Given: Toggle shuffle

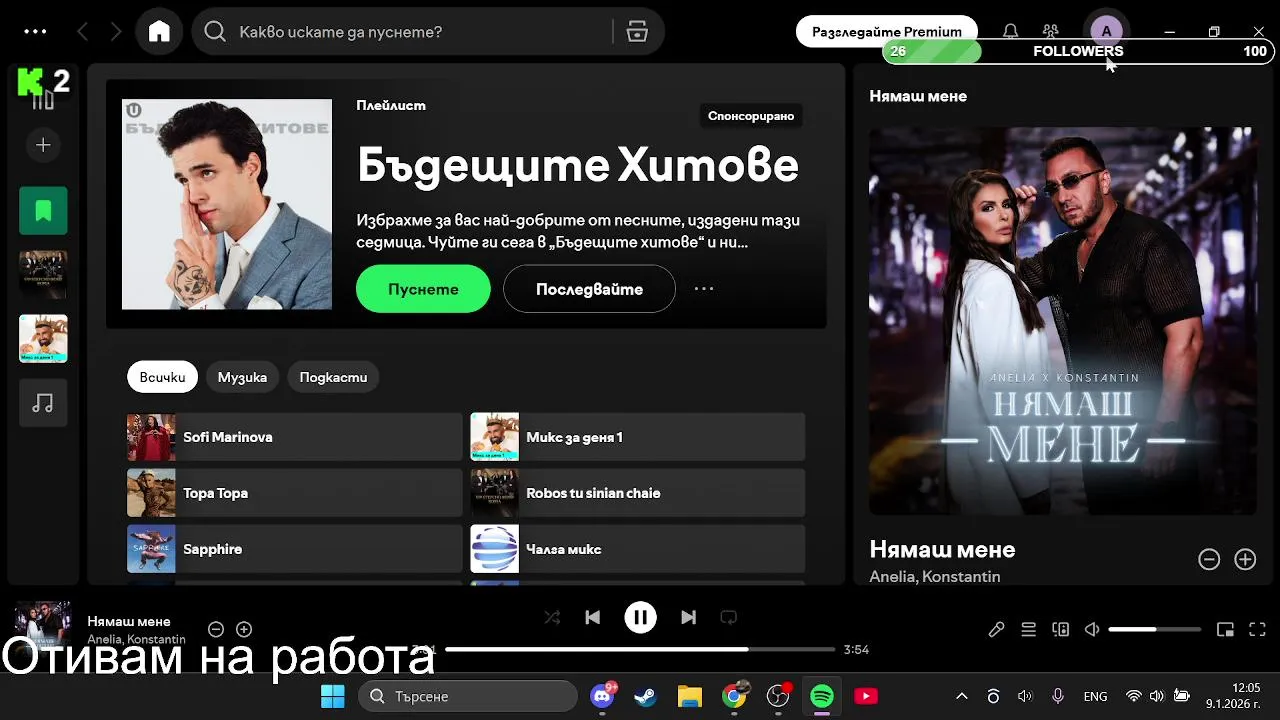Looking at the screenshot, I should [x=552, y=617].
